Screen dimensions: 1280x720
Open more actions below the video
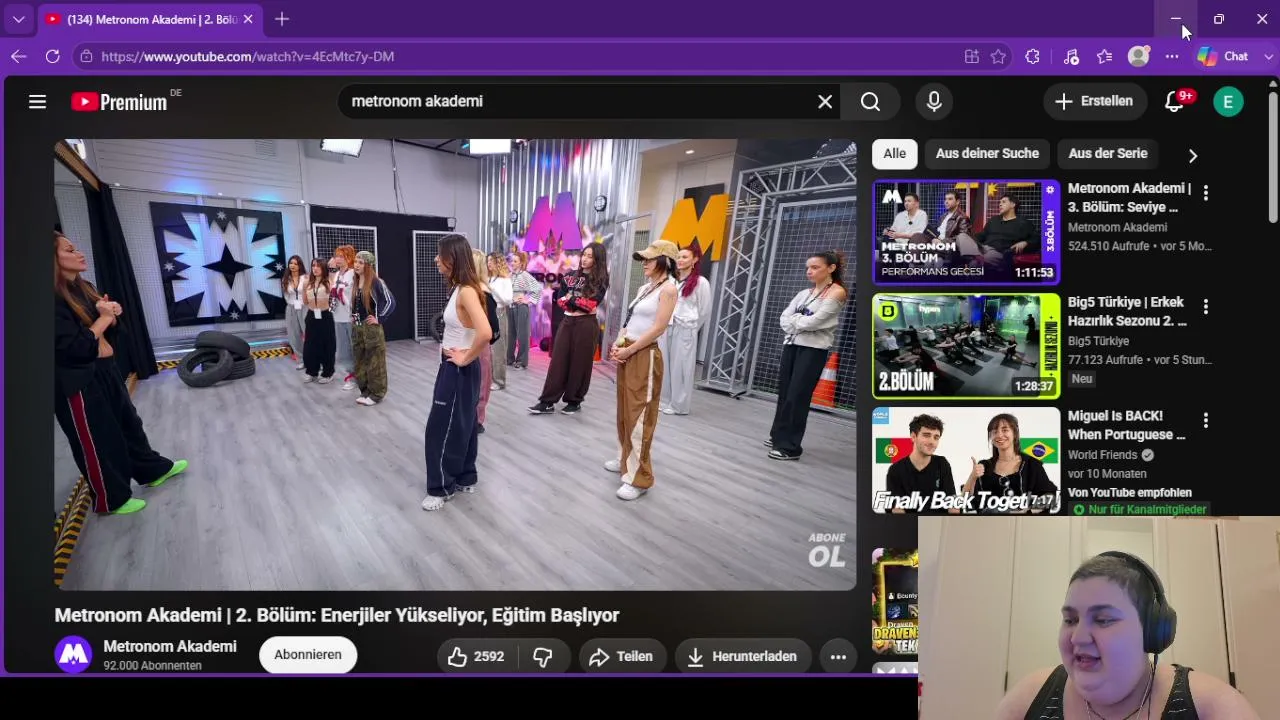tap(838, 656)
